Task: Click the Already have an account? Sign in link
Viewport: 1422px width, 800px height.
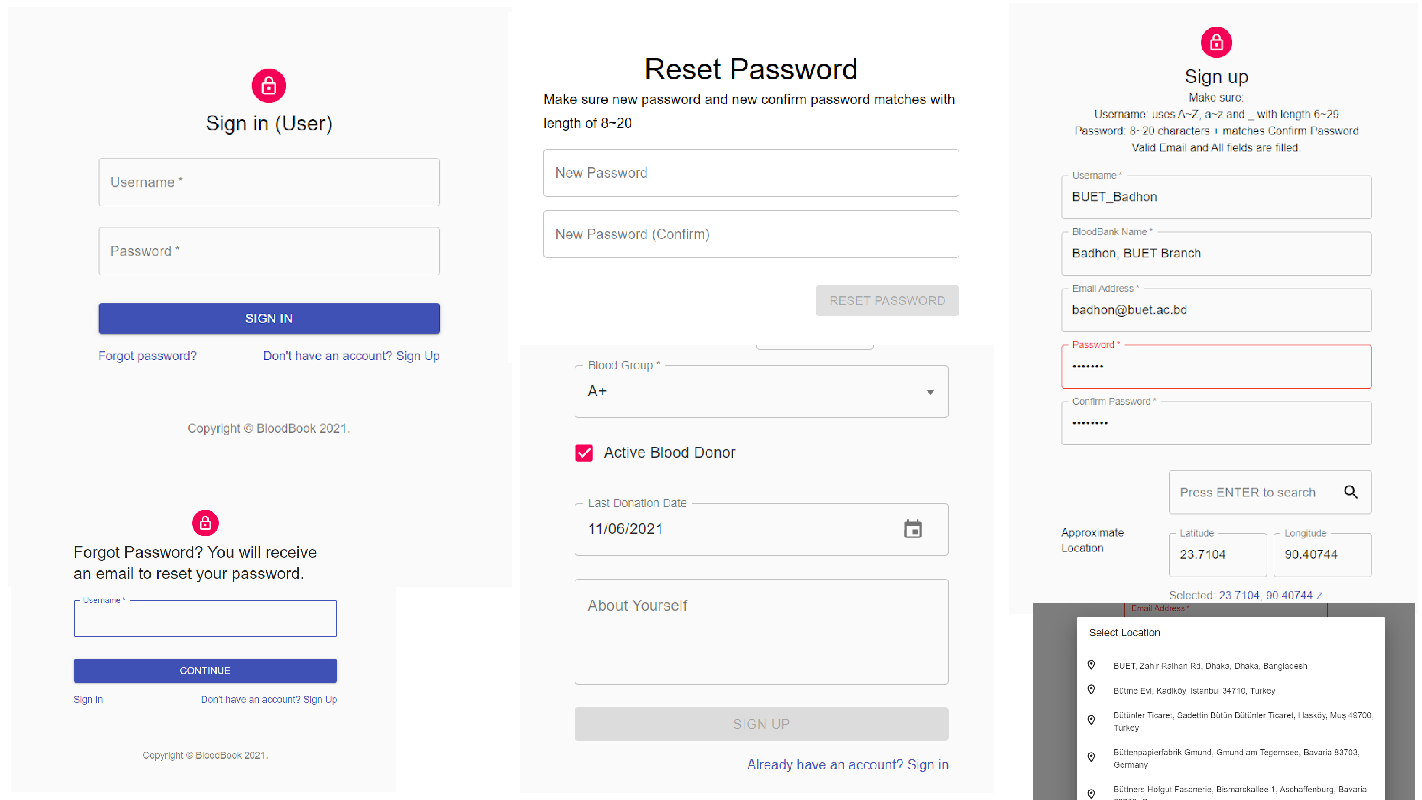Action: pos(847,765)
